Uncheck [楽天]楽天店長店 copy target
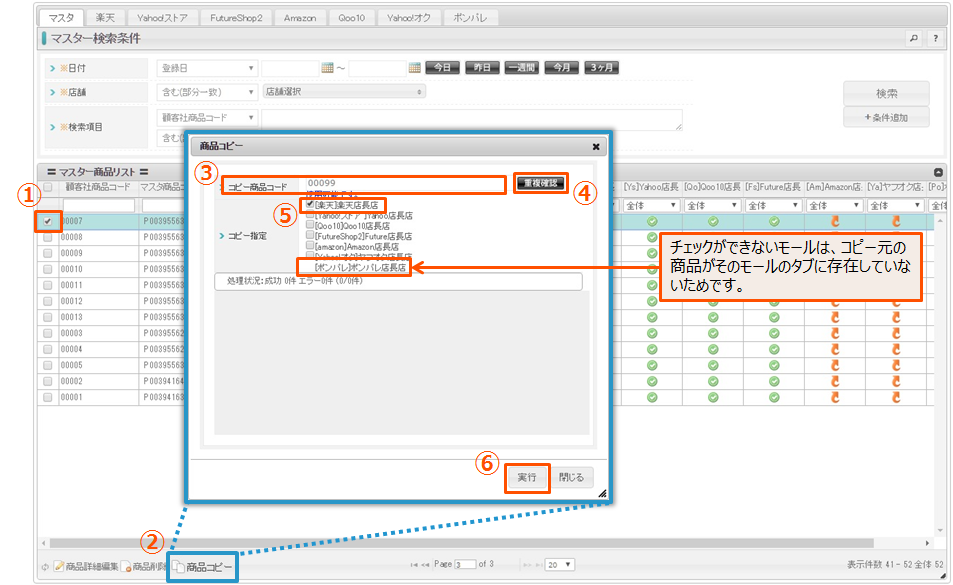 [310, 205]
